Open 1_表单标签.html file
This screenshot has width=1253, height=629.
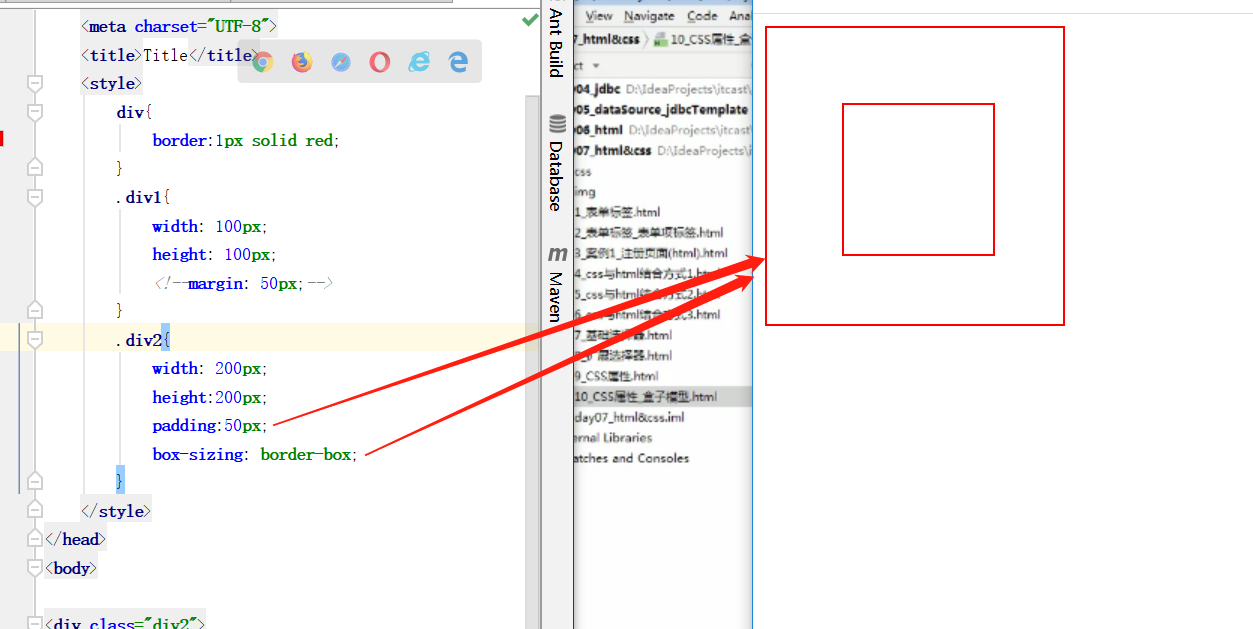tap(617, 212)
